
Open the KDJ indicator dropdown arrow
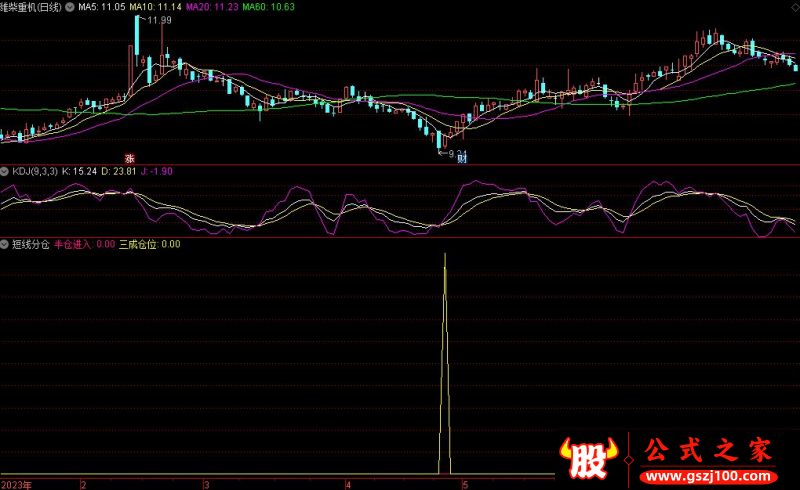(6, 171)
